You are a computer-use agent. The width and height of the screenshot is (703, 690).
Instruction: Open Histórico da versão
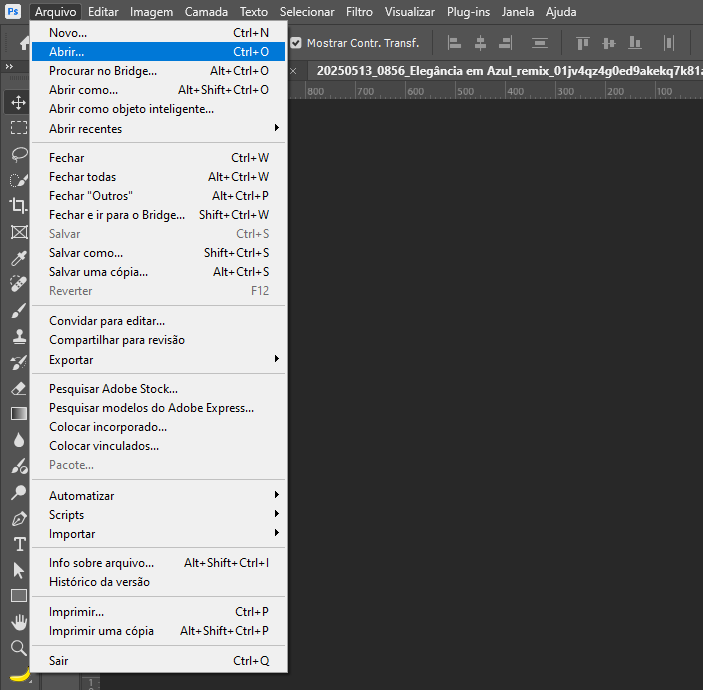(x=158, y=582)
